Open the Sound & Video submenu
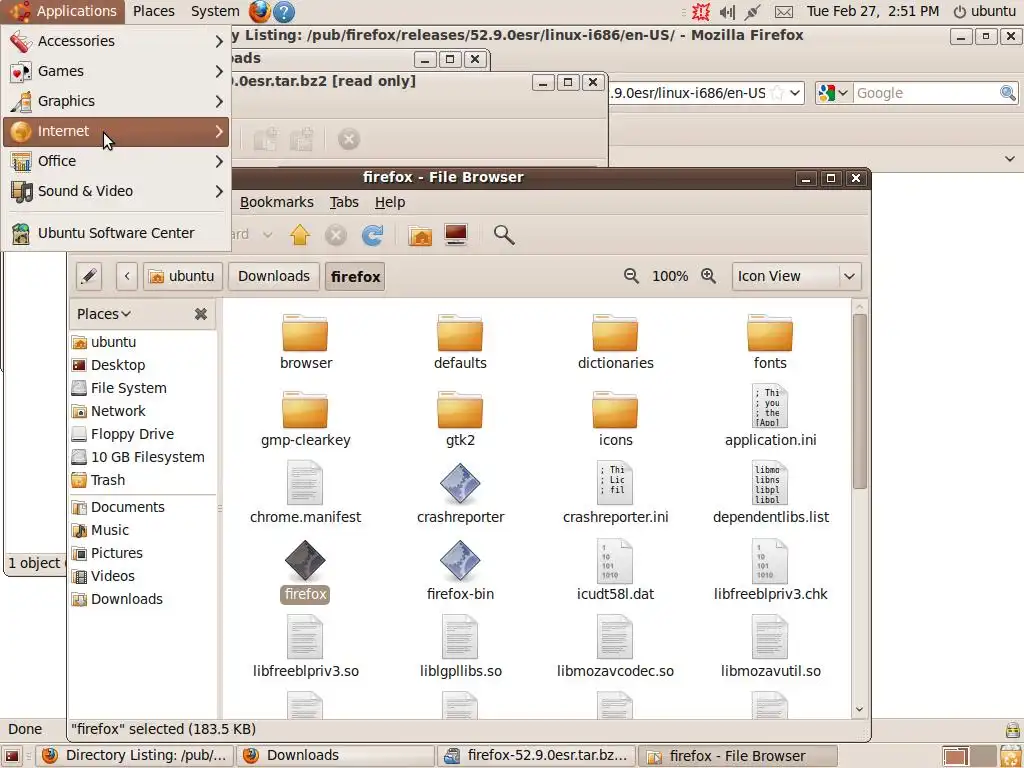This screenshot has height=768, width=1024. tap(116, 191)
